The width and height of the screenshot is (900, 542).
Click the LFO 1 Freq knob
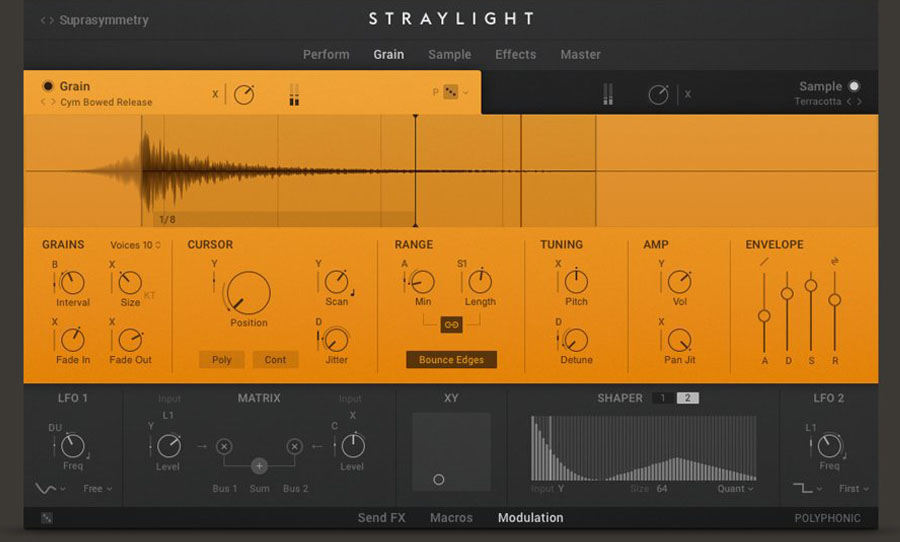(x=73, y=446)
